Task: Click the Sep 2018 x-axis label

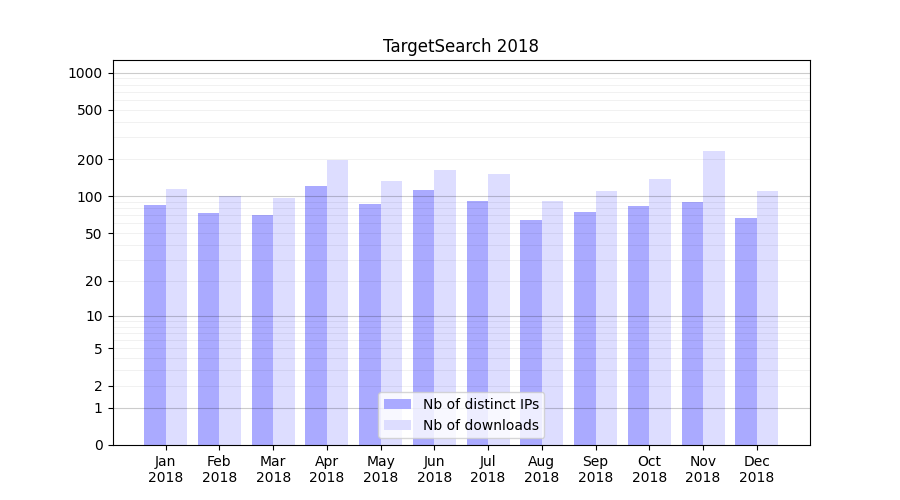Action: (595, 469)
